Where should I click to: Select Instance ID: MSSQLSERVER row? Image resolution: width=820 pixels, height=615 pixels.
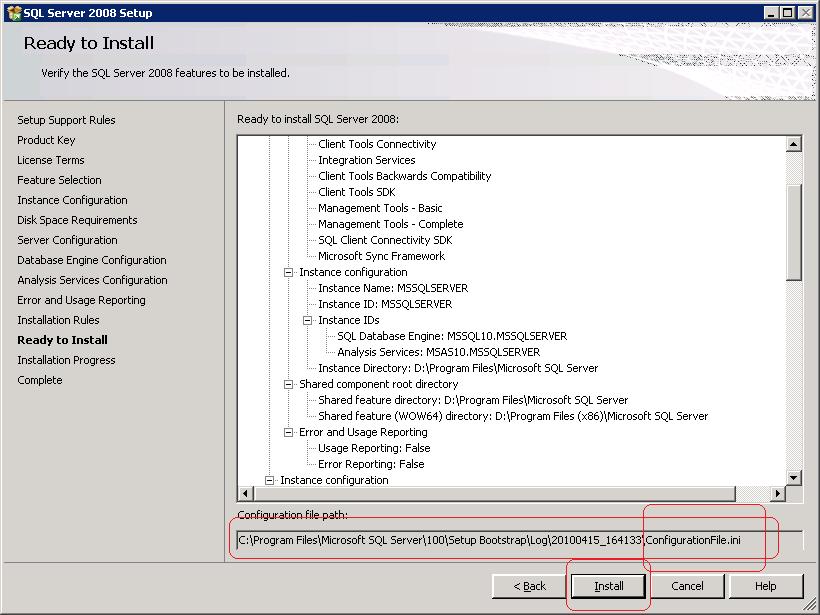(x=385, y=304)
